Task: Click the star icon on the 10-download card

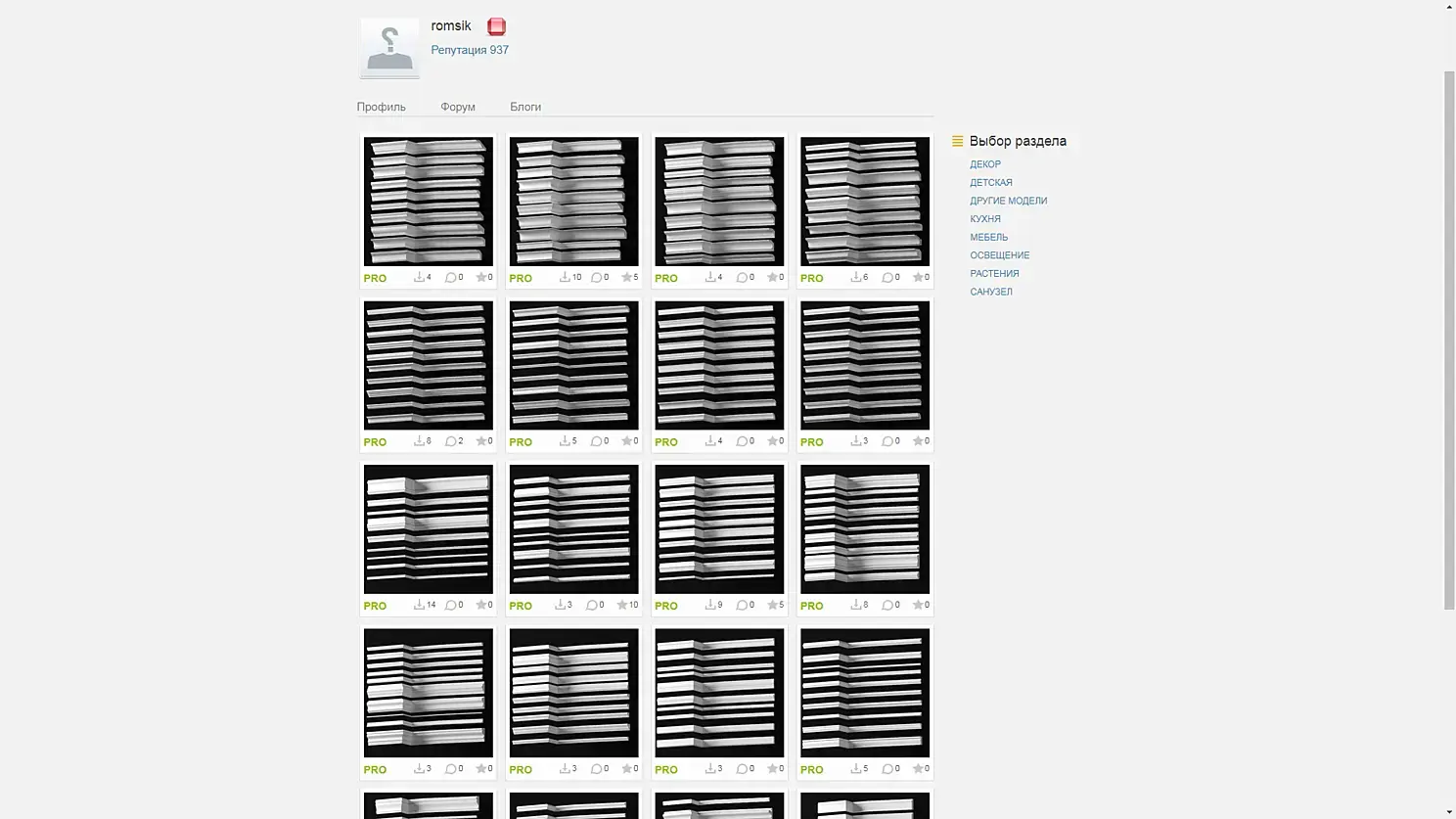Action: (x=626, y=278)
